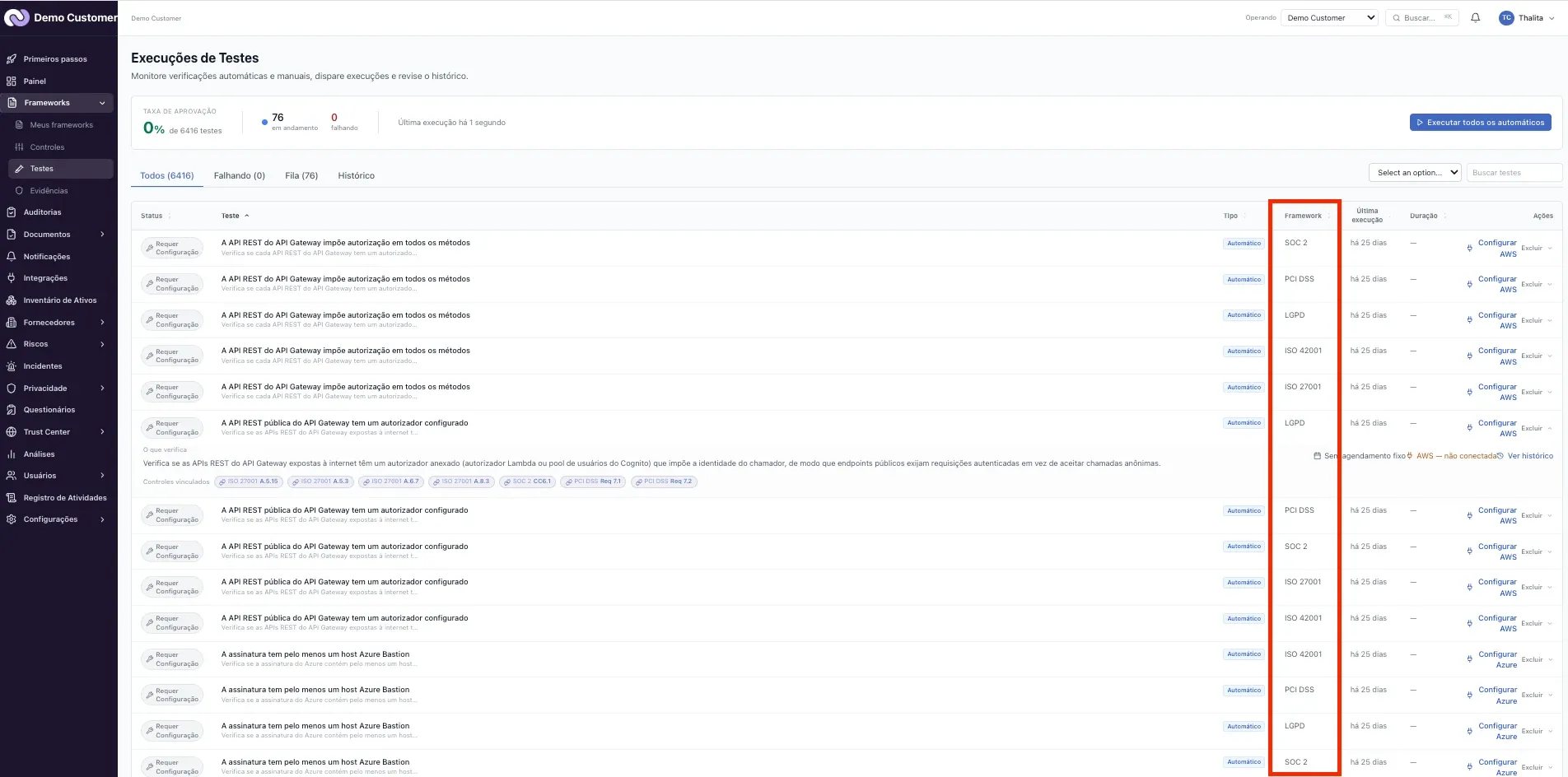Click the global Buscar search box

tap(1422, 17)
